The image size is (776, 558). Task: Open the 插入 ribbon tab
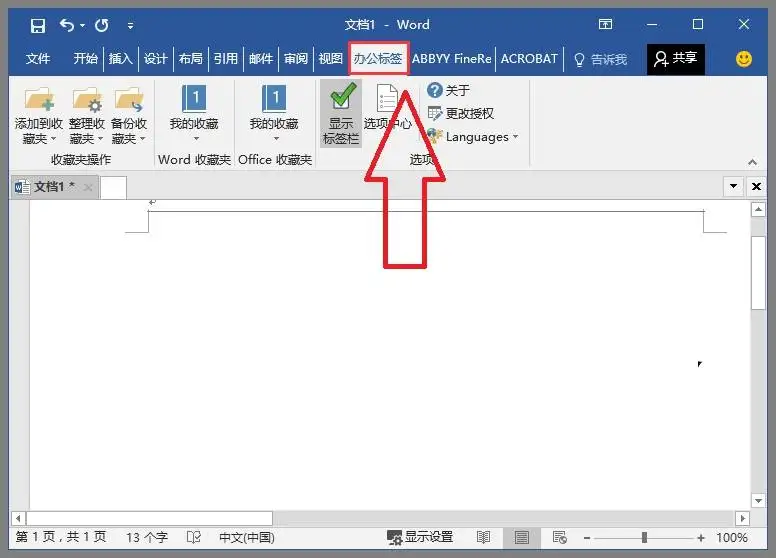click(x=121, y=59)
